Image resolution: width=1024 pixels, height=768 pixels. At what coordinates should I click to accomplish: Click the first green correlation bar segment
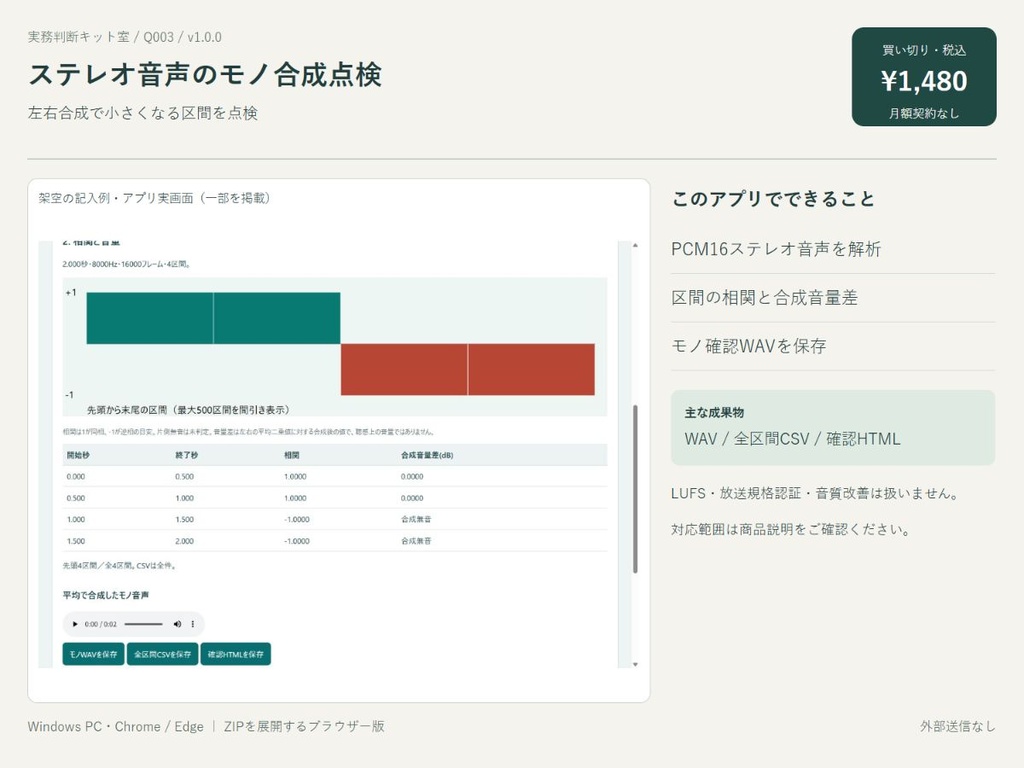(150, 318)
